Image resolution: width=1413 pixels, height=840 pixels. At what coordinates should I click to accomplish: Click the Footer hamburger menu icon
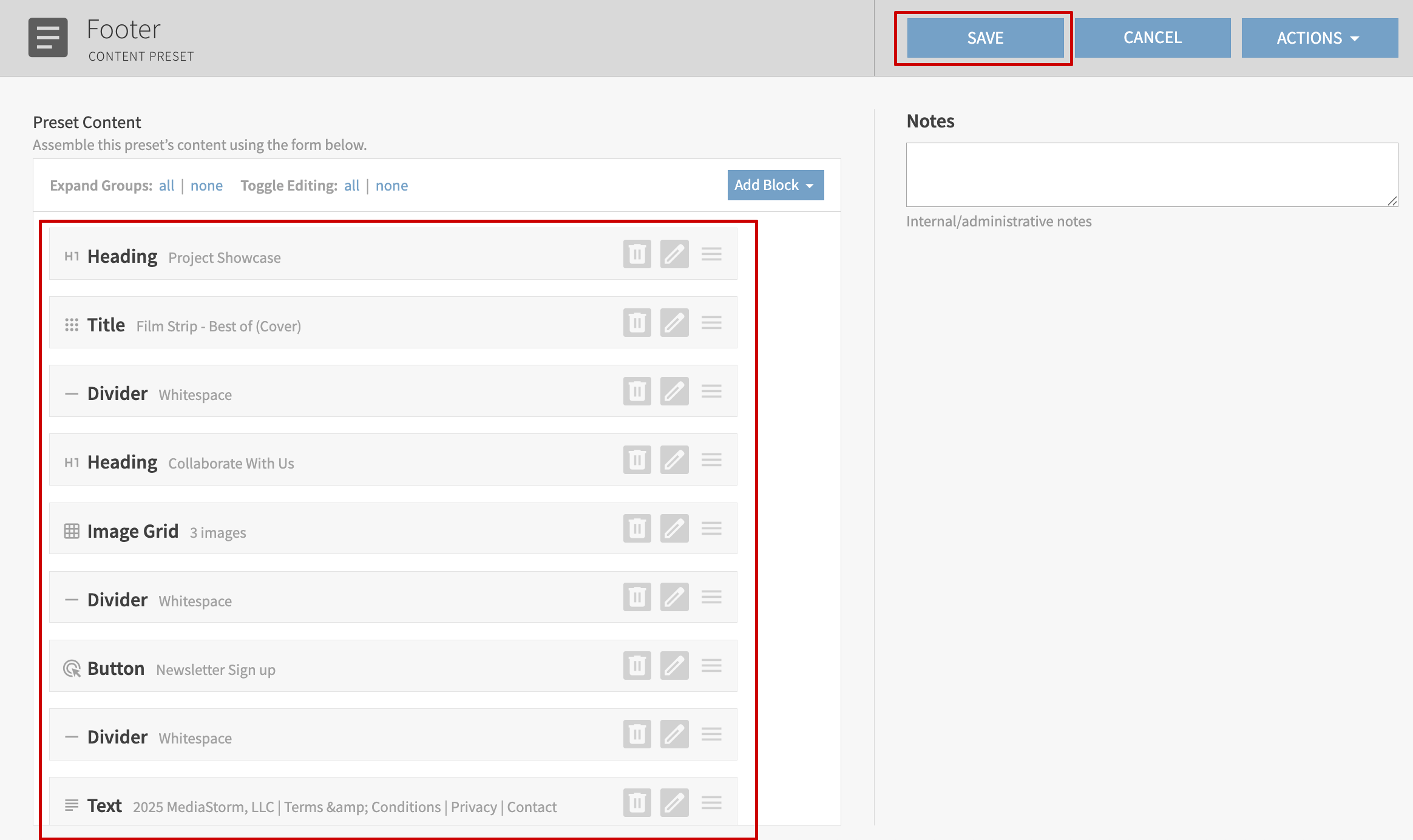click(48, 38)
